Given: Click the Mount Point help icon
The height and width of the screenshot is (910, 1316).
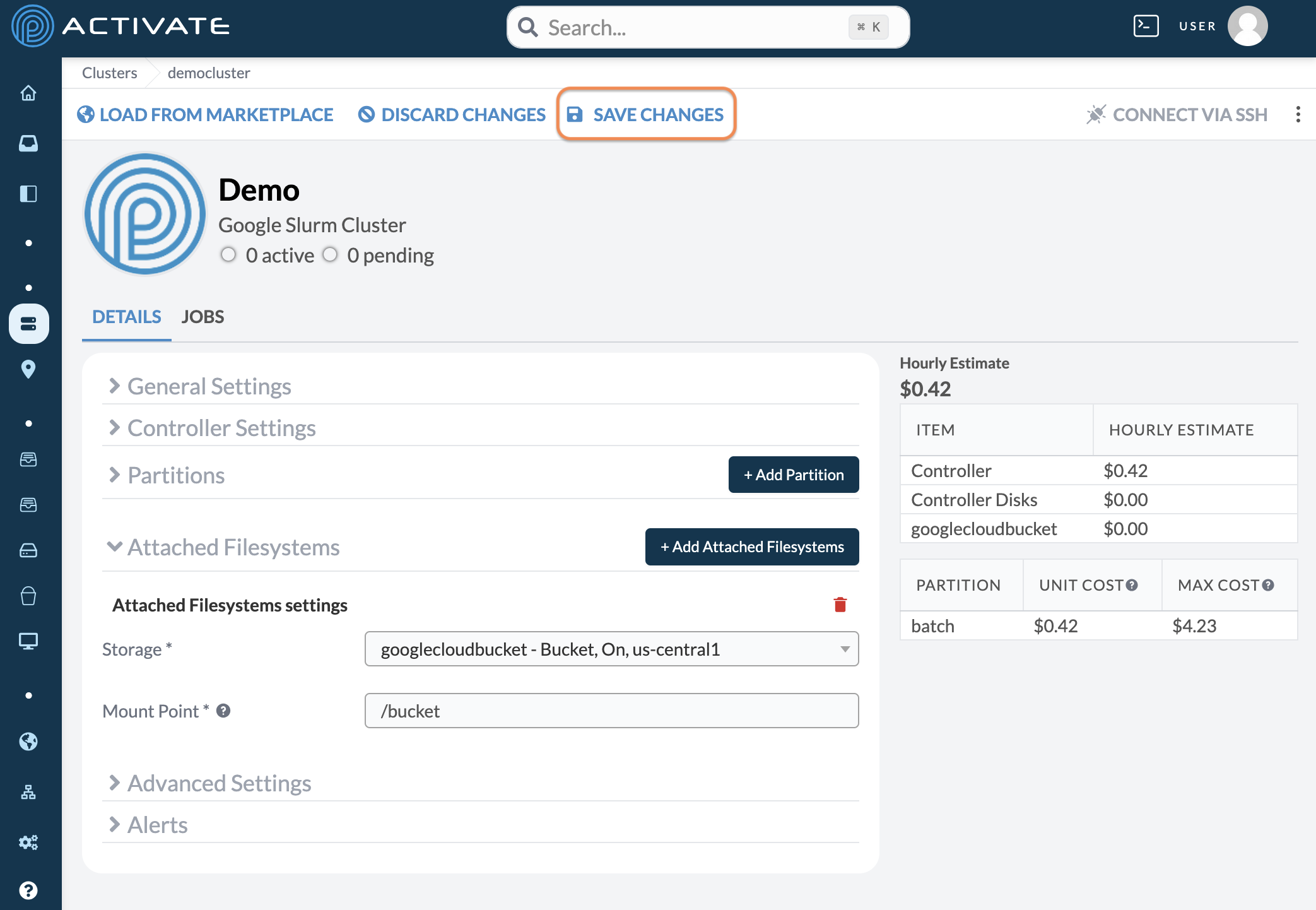Looking at the screenshot, I should (223, 711).
